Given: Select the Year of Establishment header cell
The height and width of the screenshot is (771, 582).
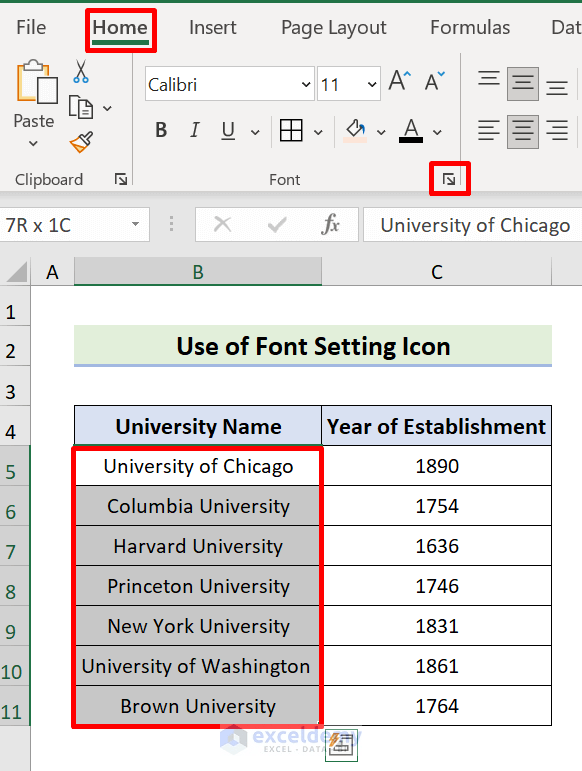Looking at the screenshot, I should (436, 426).
